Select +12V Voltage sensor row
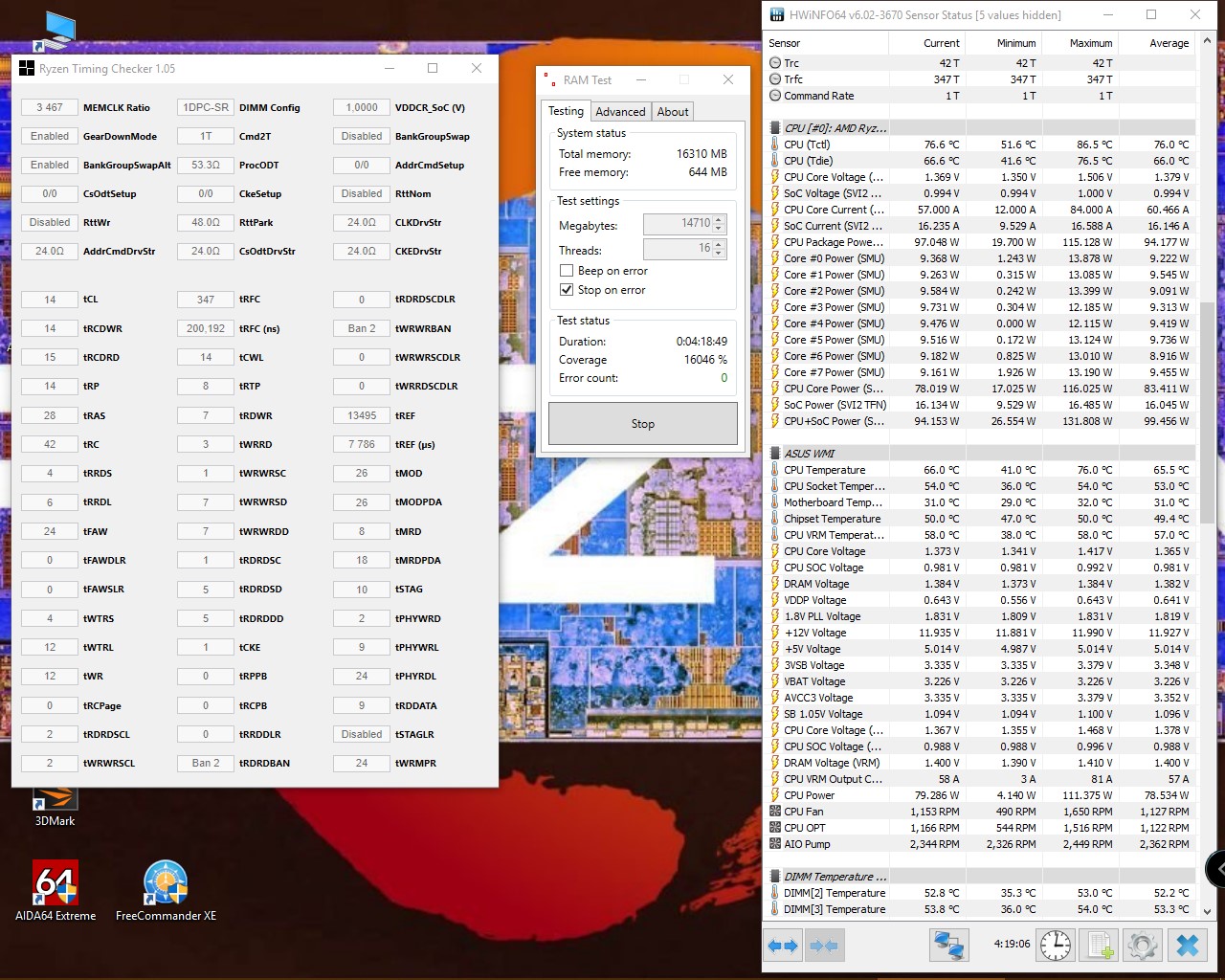 coord(981,633)
